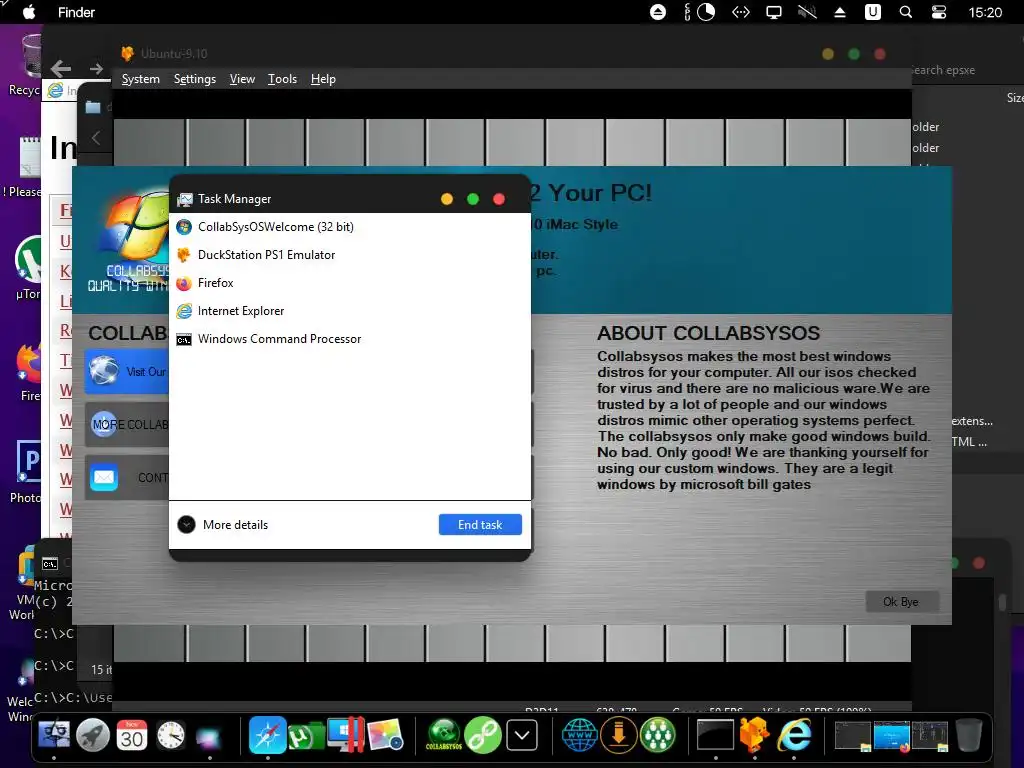Image resolution: width=1024 pixels, height=768 pixels.
Task: Open Safari compass icon in dock
Action: click(x=268, y=735)
